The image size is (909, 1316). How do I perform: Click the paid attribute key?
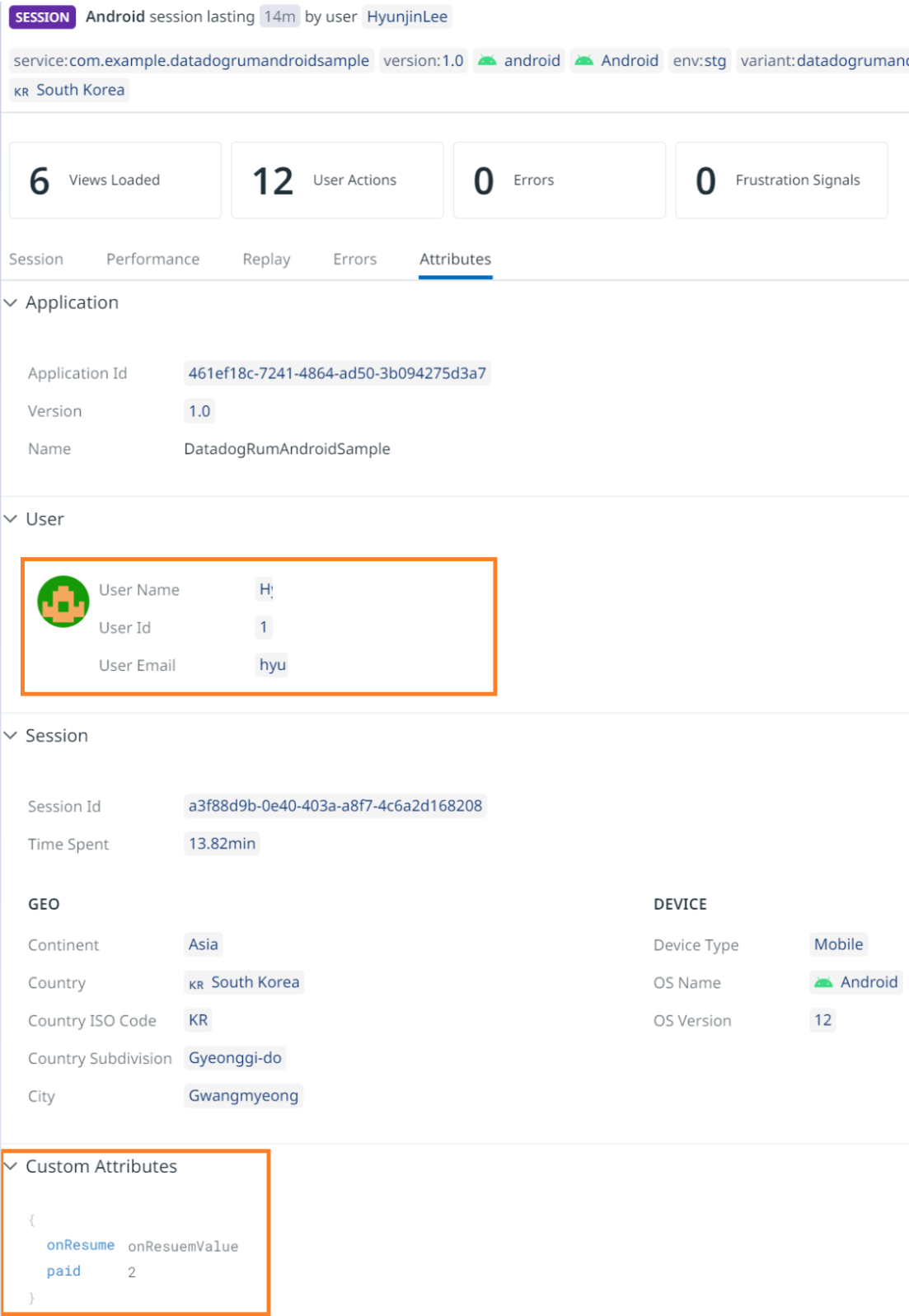[x=63, y=1272]
